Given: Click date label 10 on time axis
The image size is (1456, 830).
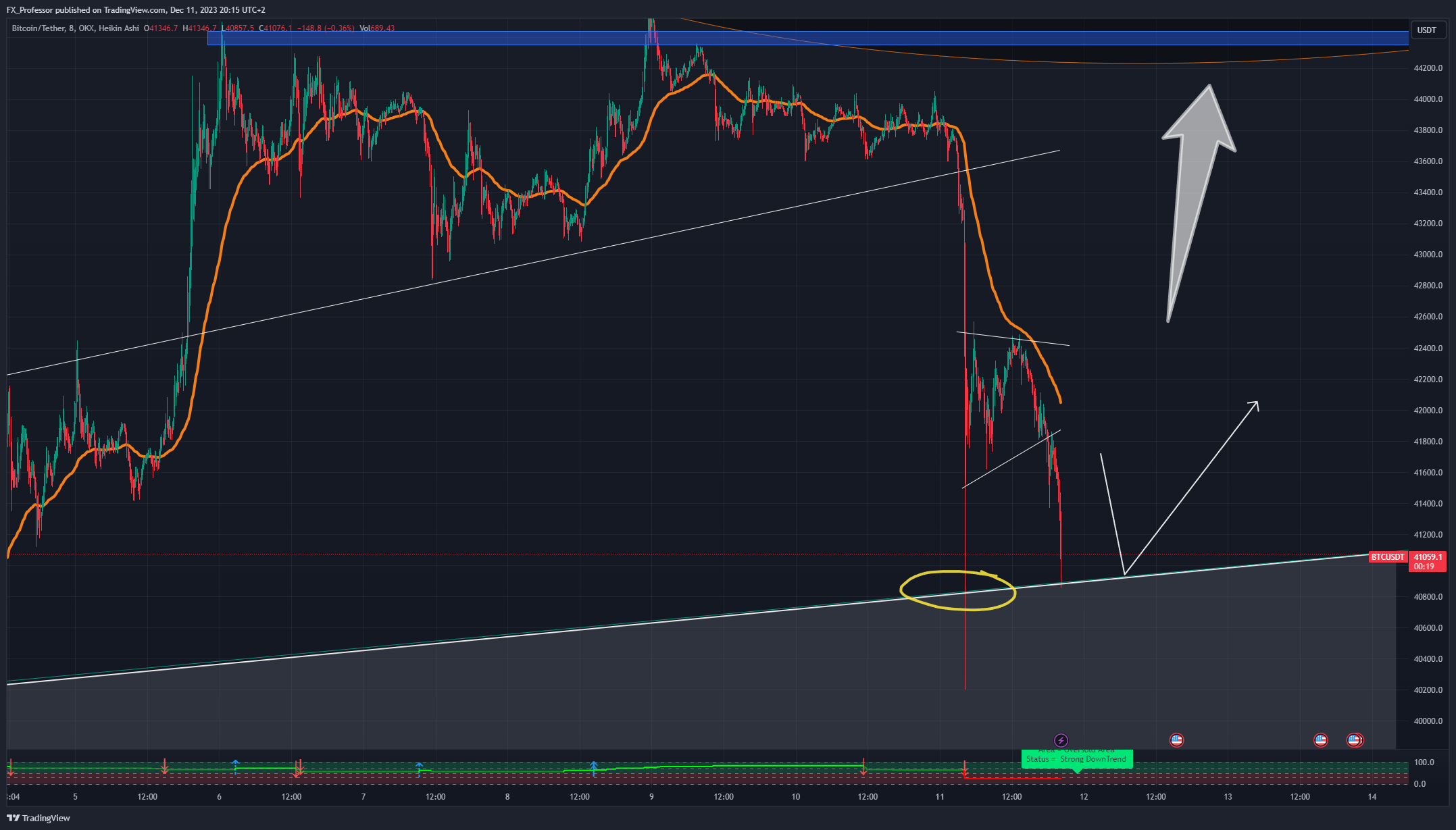Looking at the screenshot, I should tap(796, 797).
